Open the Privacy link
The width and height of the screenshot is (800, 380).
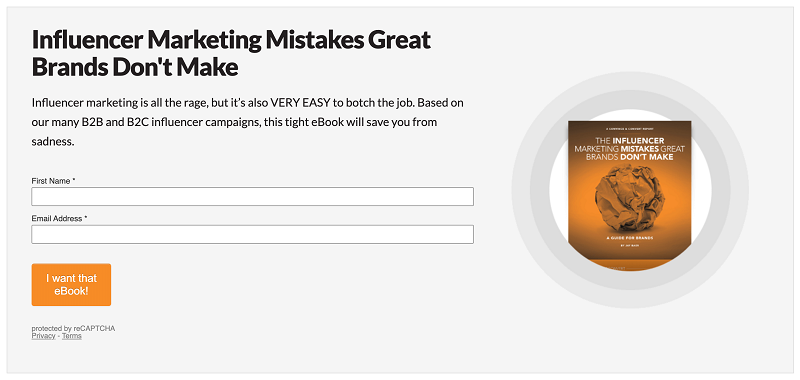pyautogui.click(x=43, y=336)
